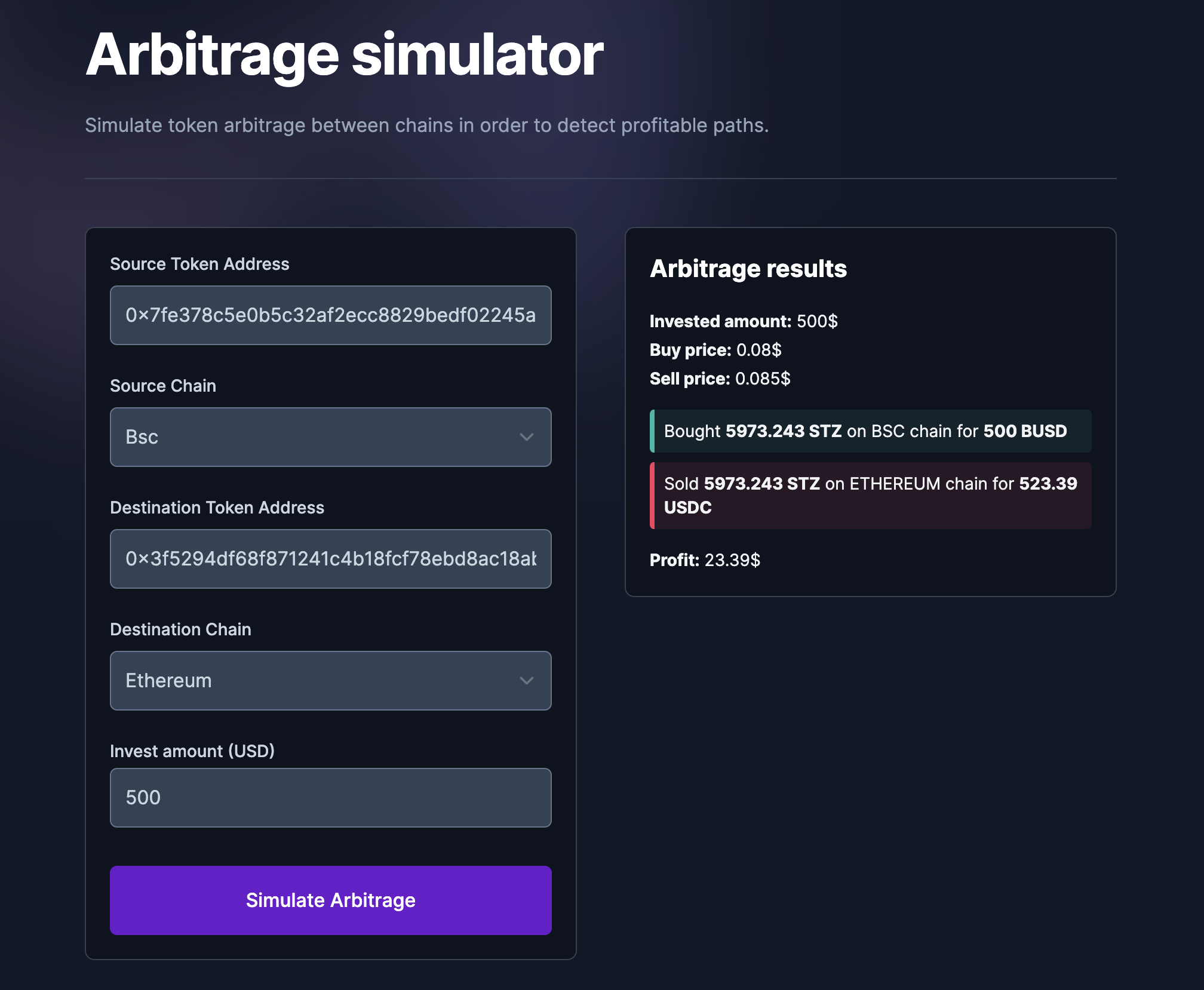Open the Source Chain combo box
Image resolution: width=1204 pixels, height=990 pixels.
coord(330,437)
